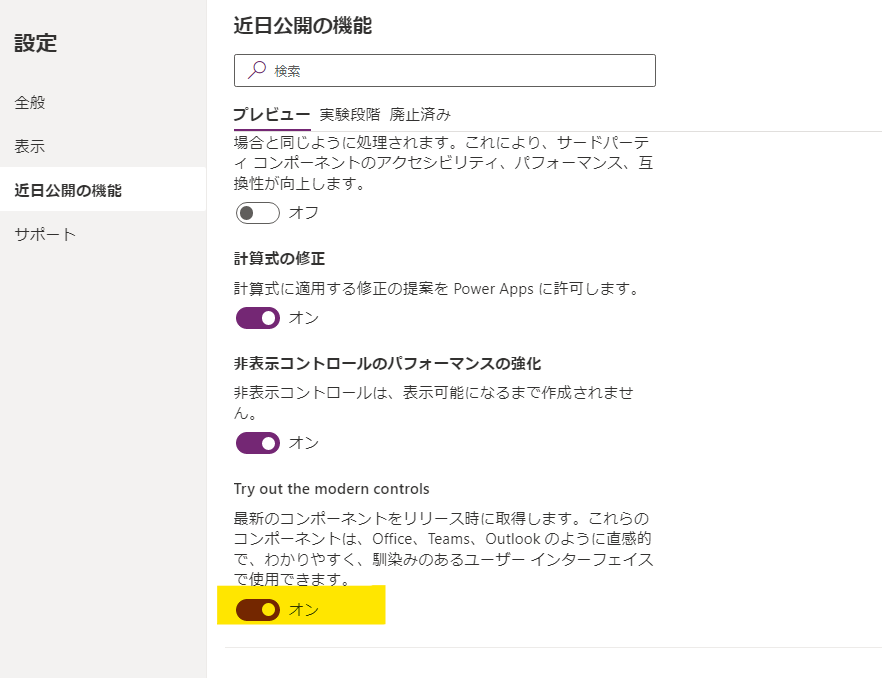This screenshot has height=678, width=882.
Task: Toggle off Try out the modern controls
Action: click(x=257, y=610)
